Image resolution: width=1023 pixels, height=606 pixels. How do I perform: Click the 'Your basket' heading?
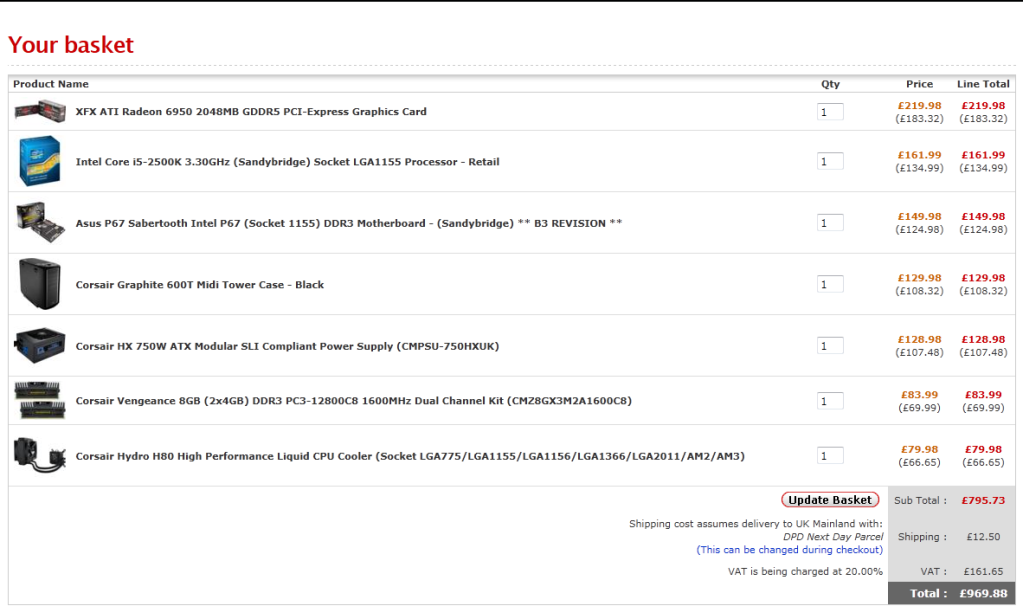(70, 45)
